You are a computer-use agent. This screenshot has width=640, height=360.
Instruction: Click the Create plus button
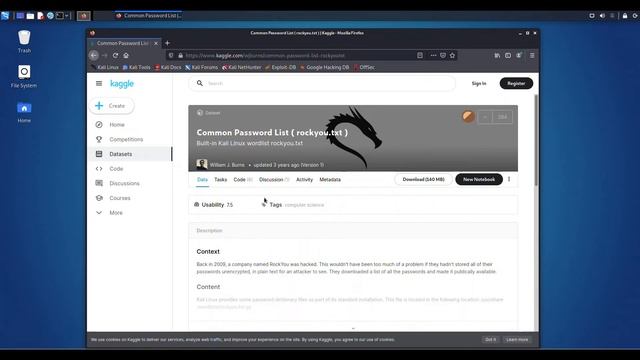(x=111, y=106)
